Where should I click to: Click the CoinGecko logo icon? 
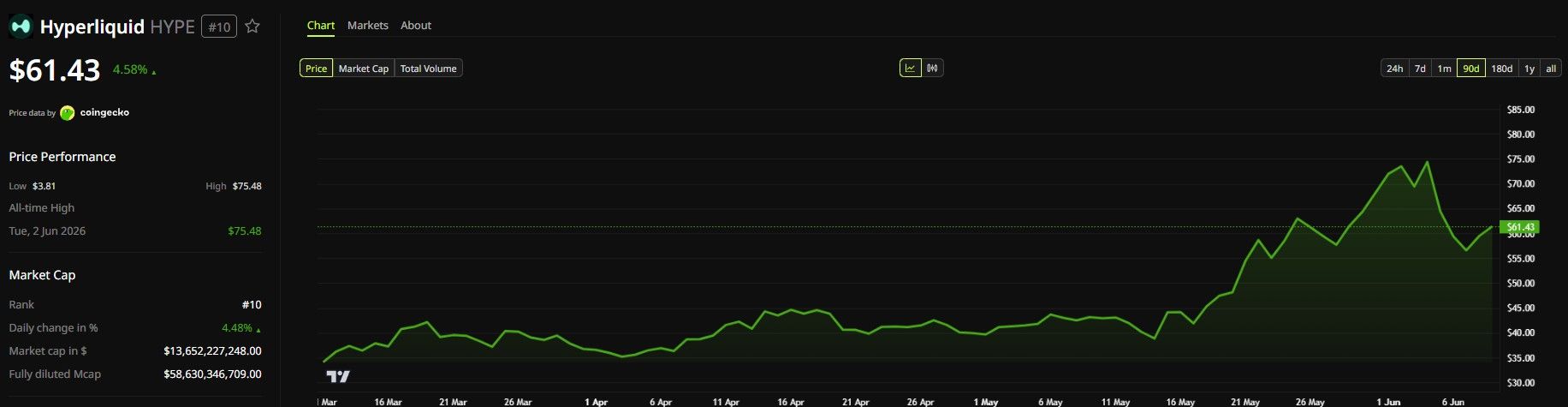point(68,113)
